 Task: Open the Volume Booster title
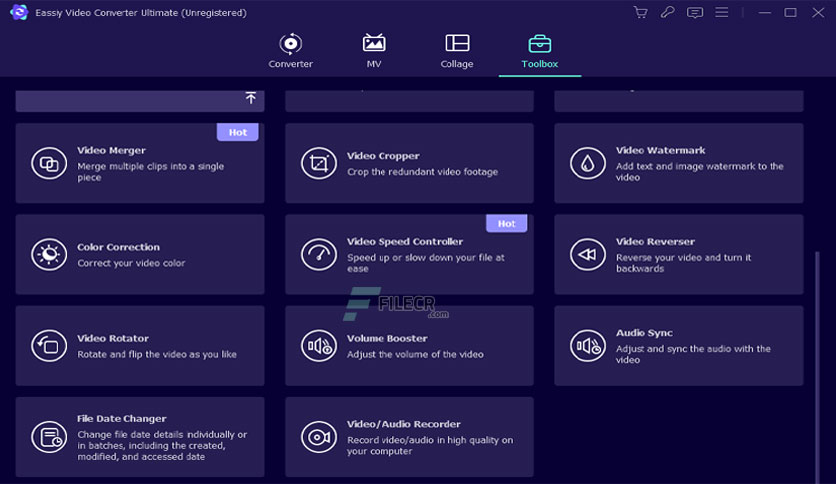(387, 338)
